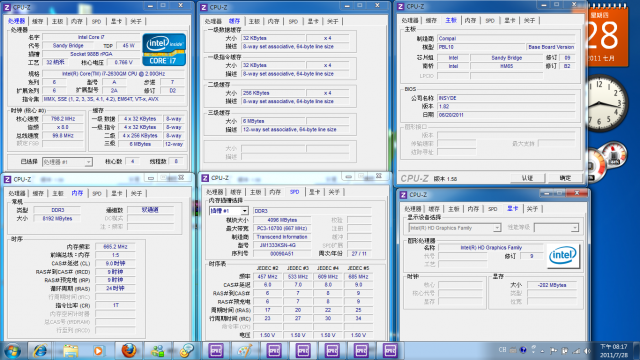Switch to 主板 tab in graphics window
Screen dimensions: 640x360
coord(454,209)
